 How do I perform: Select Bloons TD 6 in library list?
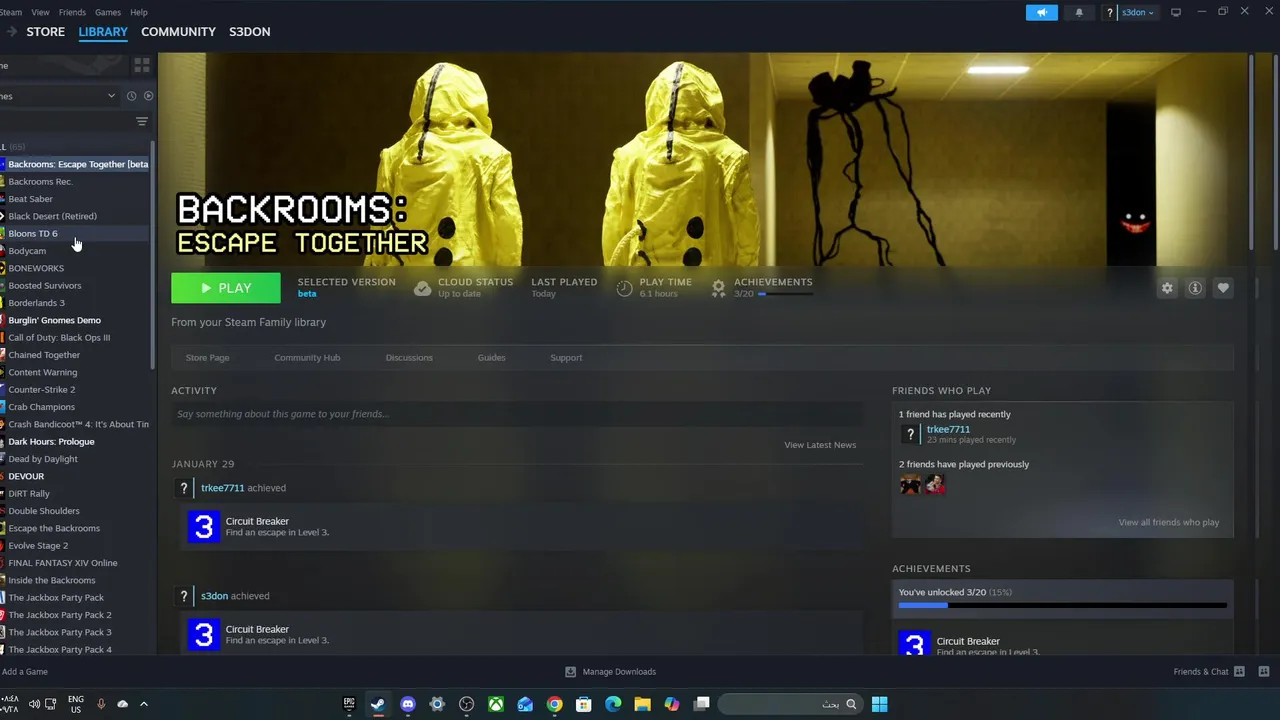33,234
